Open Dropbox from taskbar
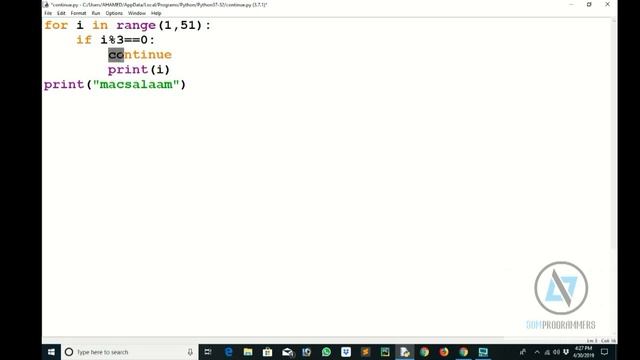The height and width of the screenshot is (360, 640). (346, 352)
